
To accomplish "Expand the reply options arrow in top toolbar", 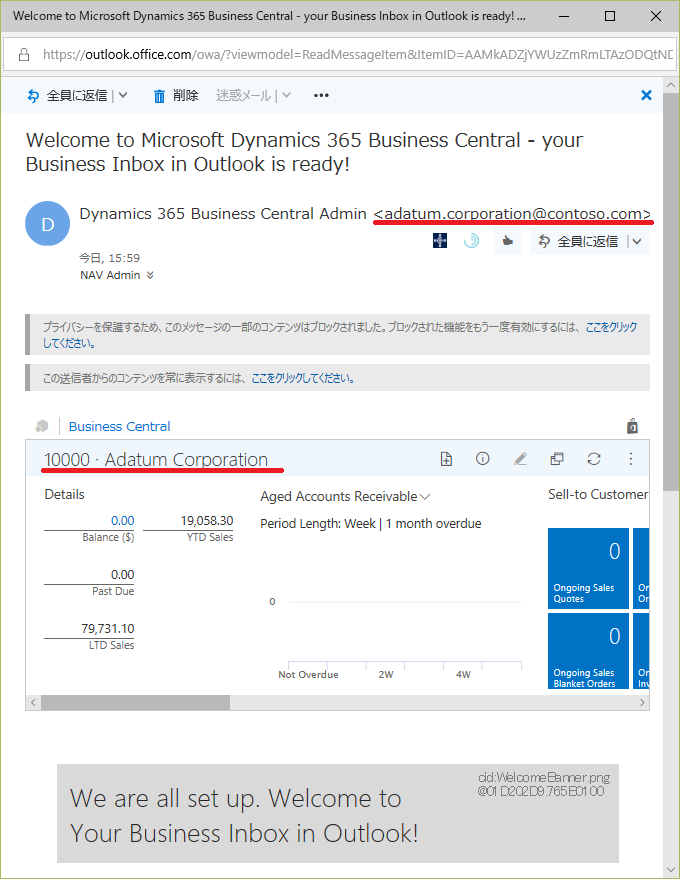I will (123, 95).
